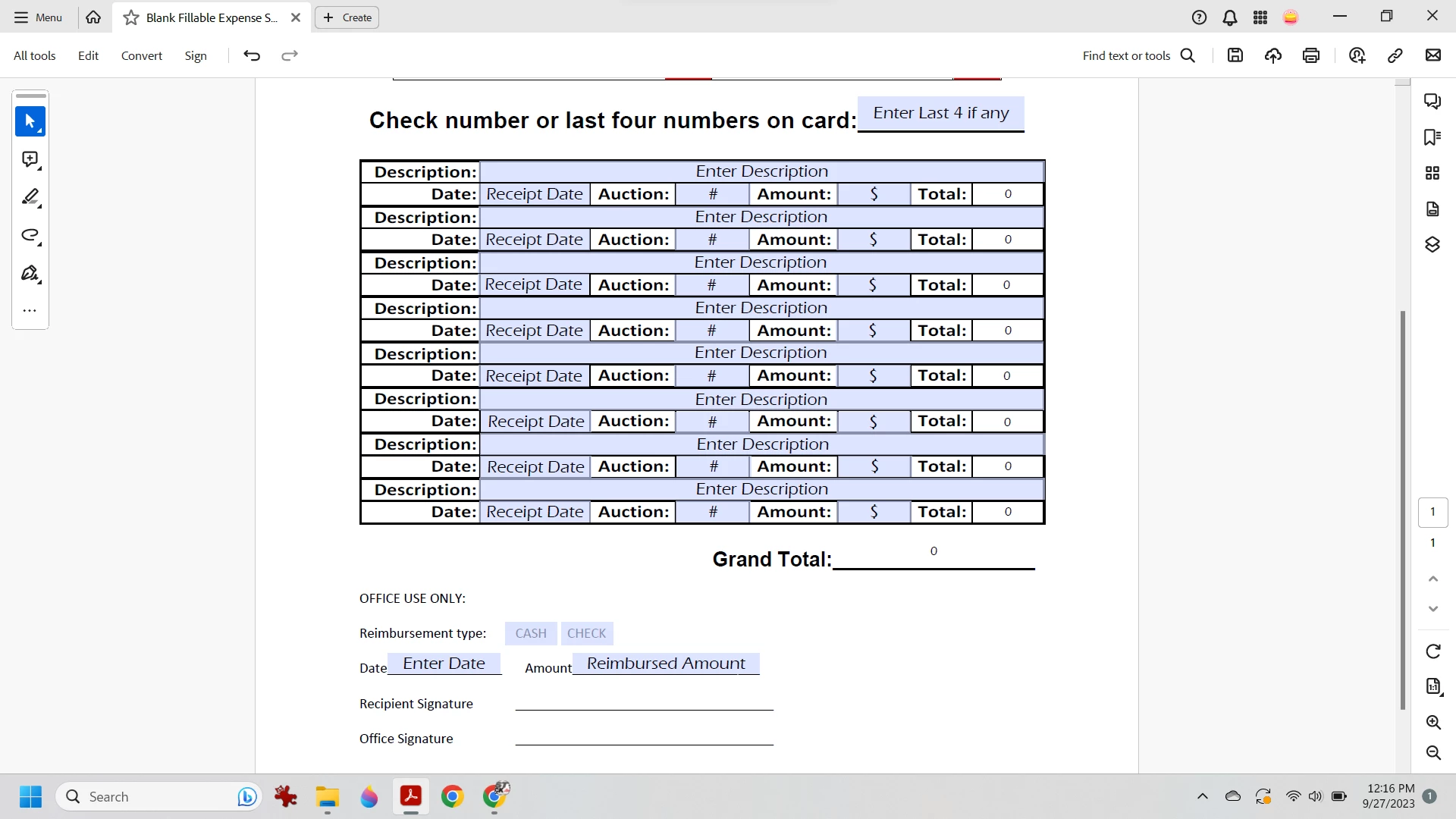Viewport: 1456px width, 819px height.
Task: Open the Convert menu
Action: [141, 55]
